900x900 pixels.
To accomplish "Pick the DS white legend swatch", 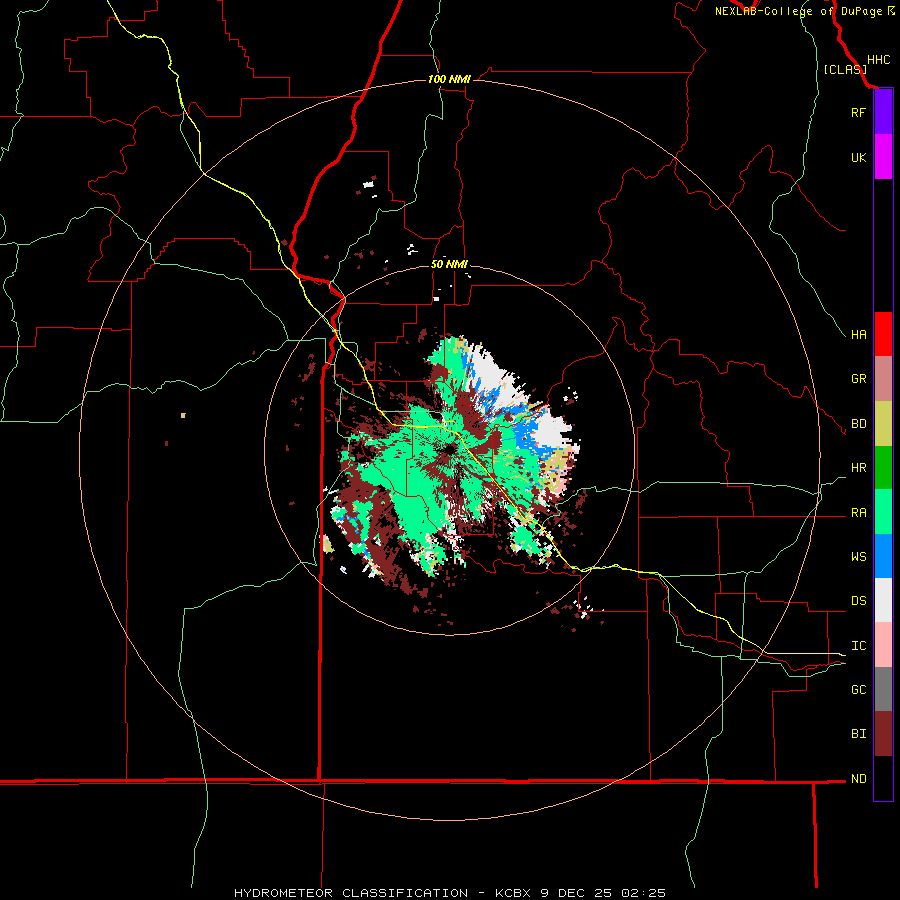I will click(x=883, y=600).
